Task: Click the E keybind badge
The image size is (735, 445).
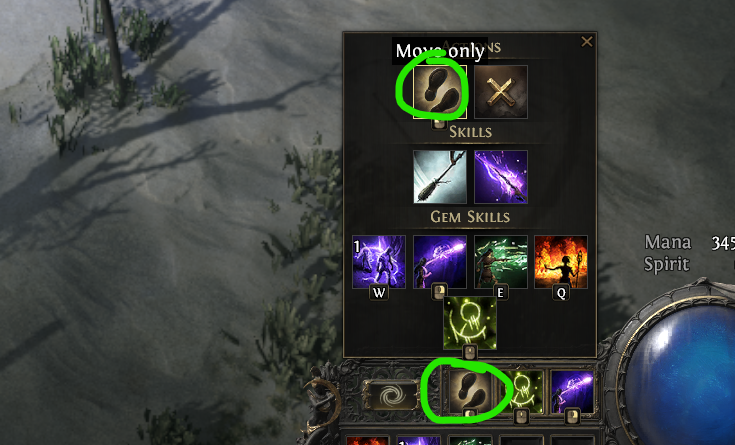Action: 500,293
